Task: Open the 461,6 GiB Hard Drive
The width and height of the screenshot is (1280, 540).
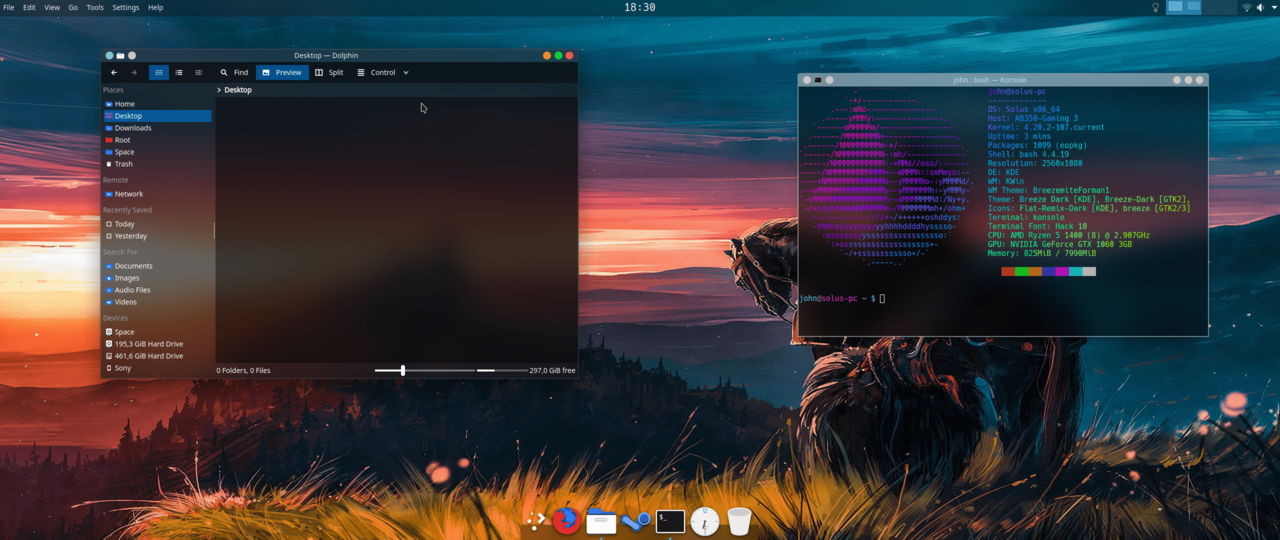Action: [157, 356]
